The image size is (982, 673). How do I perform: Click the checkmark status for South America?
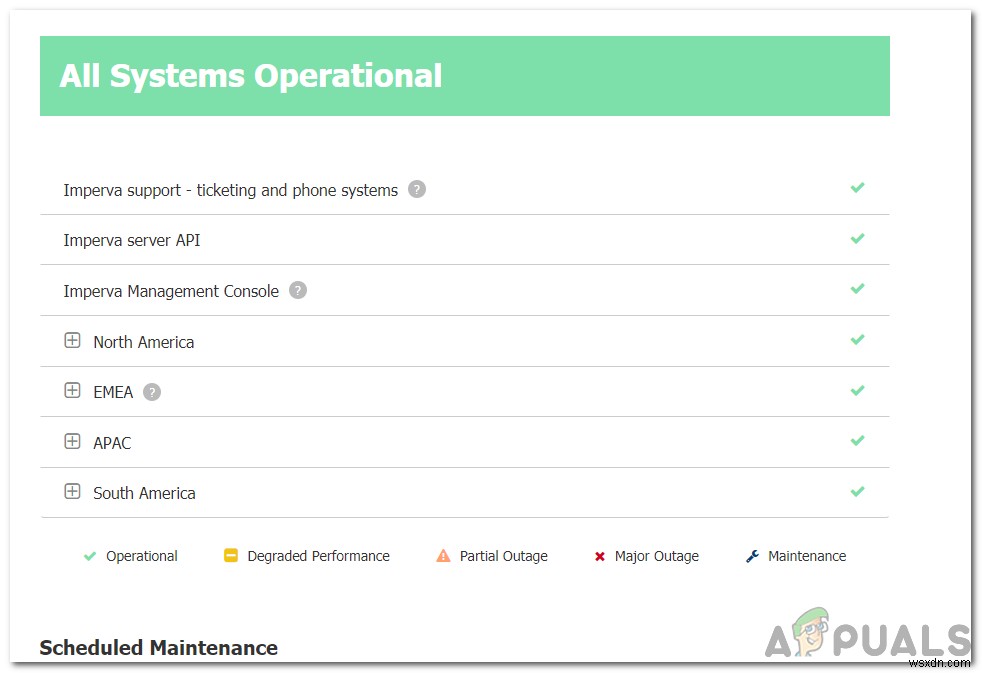pos(857,491)
